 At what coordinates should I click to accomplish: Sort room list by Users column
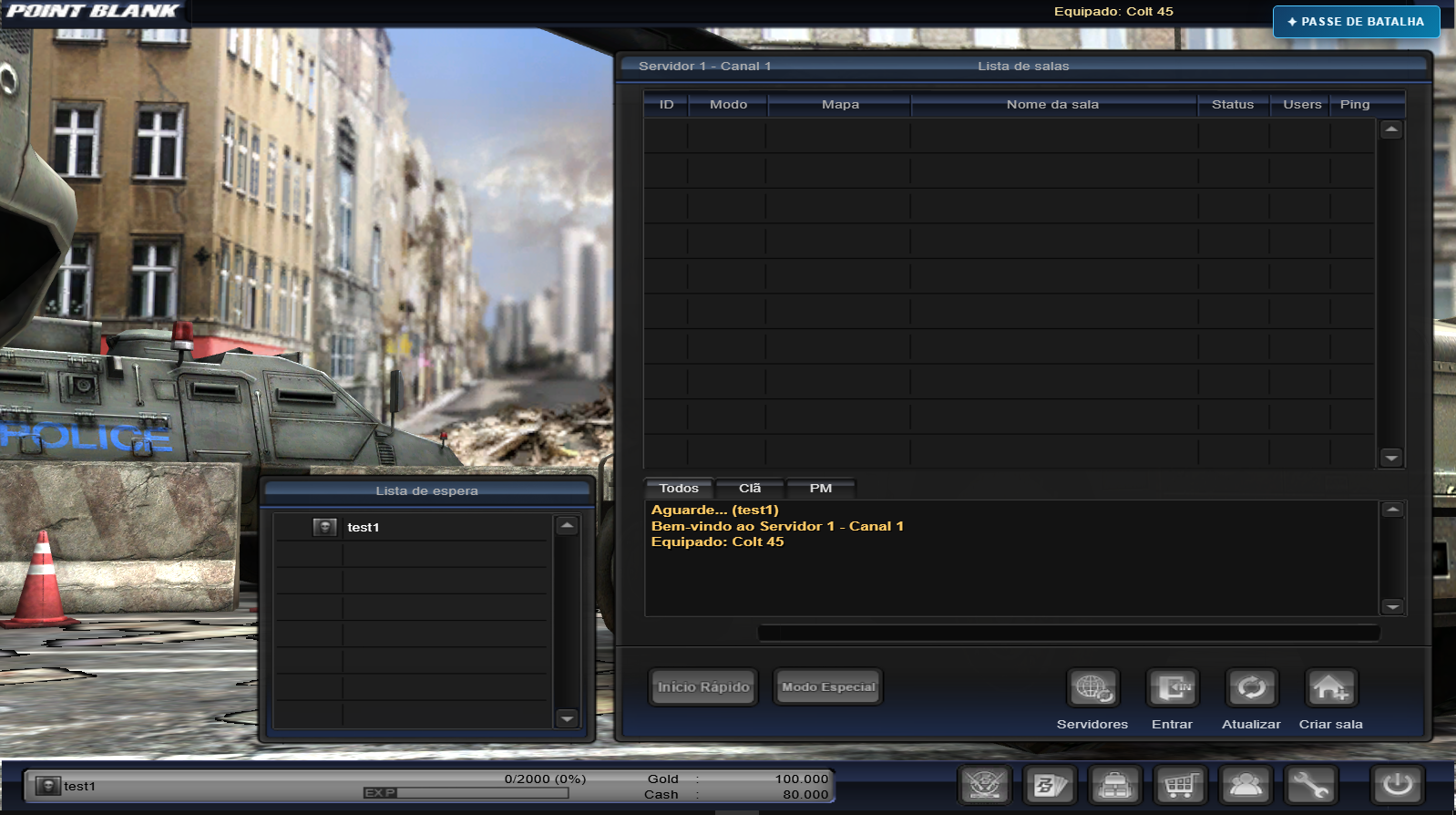click(x=1302, y=104)
